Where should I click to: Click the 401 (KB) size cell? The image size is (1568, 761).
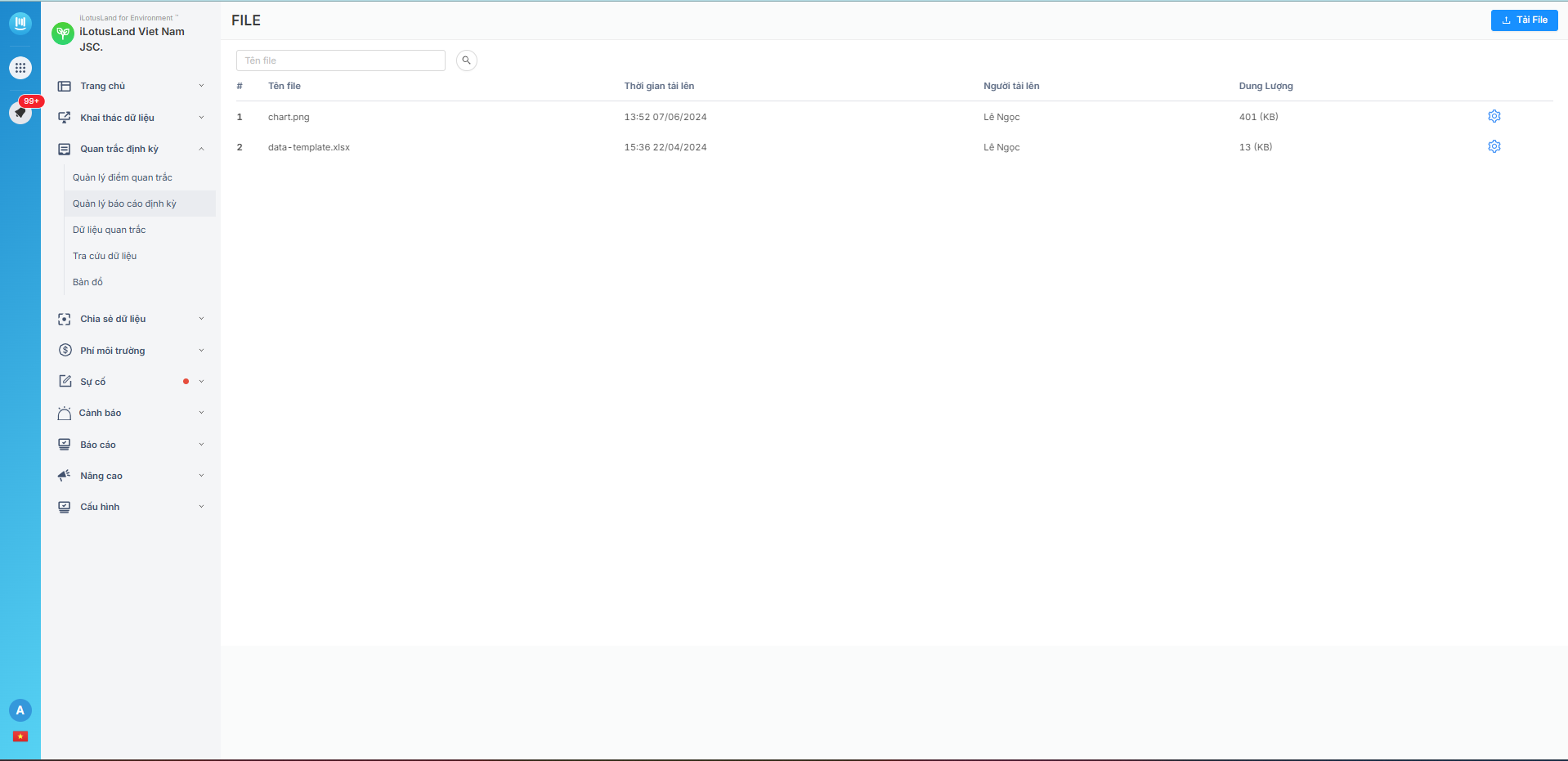(x=1259, y=117)
